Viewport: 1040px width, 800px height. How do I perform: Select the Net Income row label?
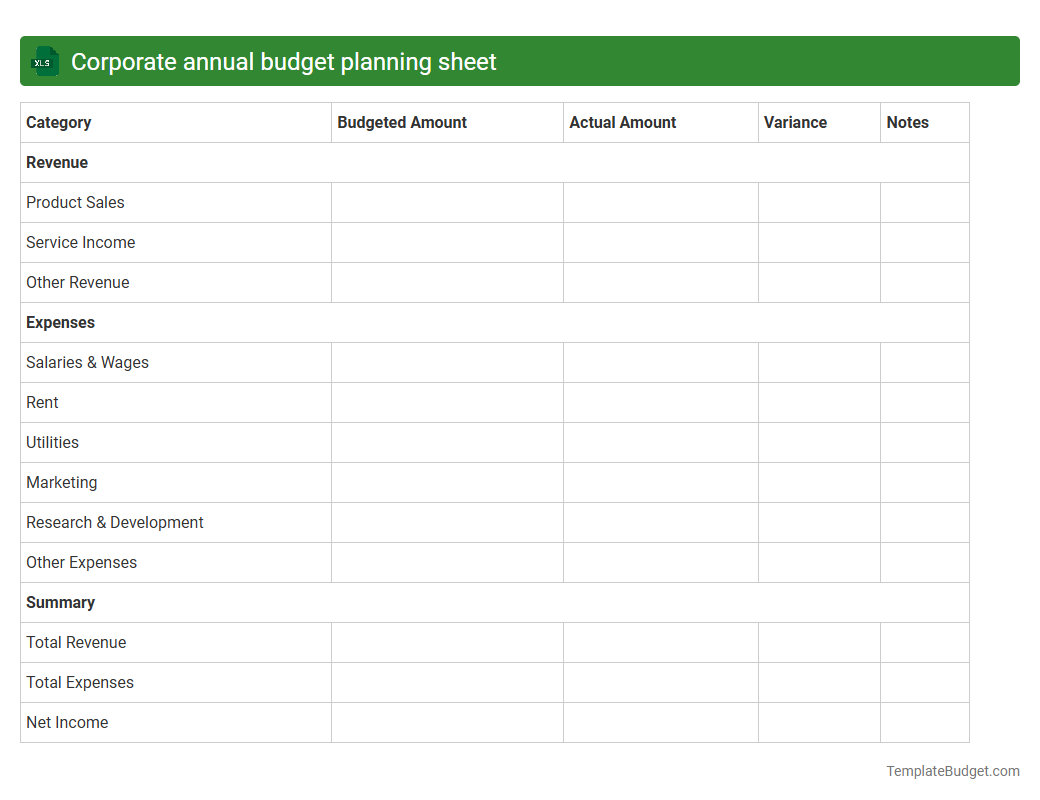(67, 722)
